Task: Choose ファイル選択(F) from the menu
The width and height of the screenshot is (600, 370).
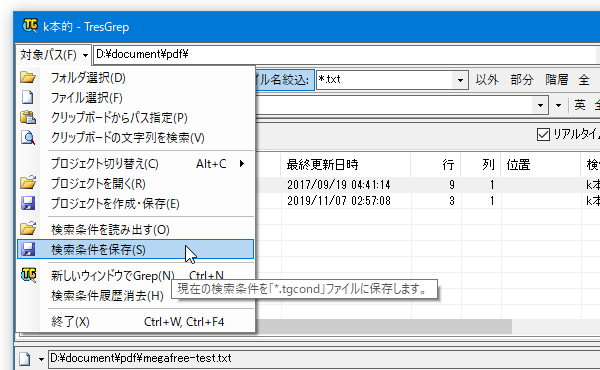Action: pos(136,98)
